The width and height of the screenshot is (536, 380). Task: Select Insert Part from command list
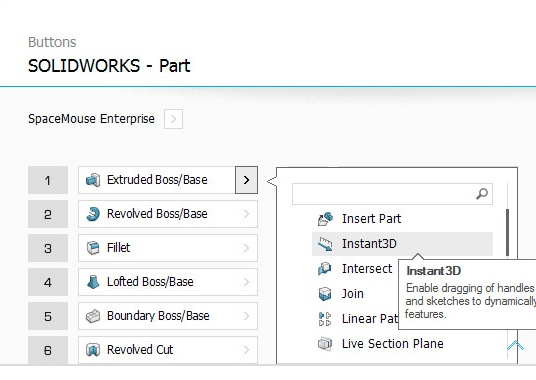(402, 219)
